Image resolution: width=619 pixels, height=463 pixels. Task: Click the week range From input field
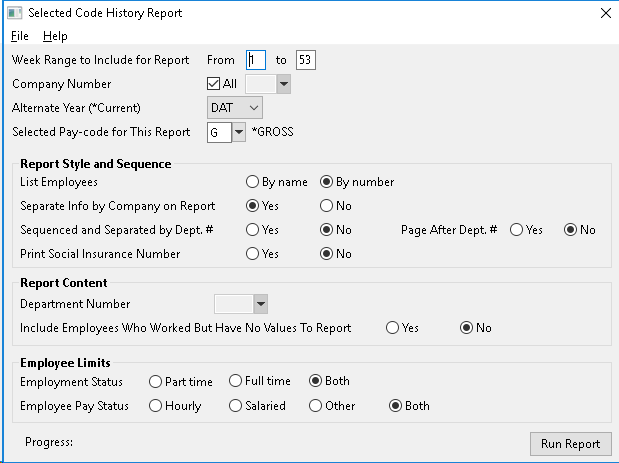pos(256,60)
